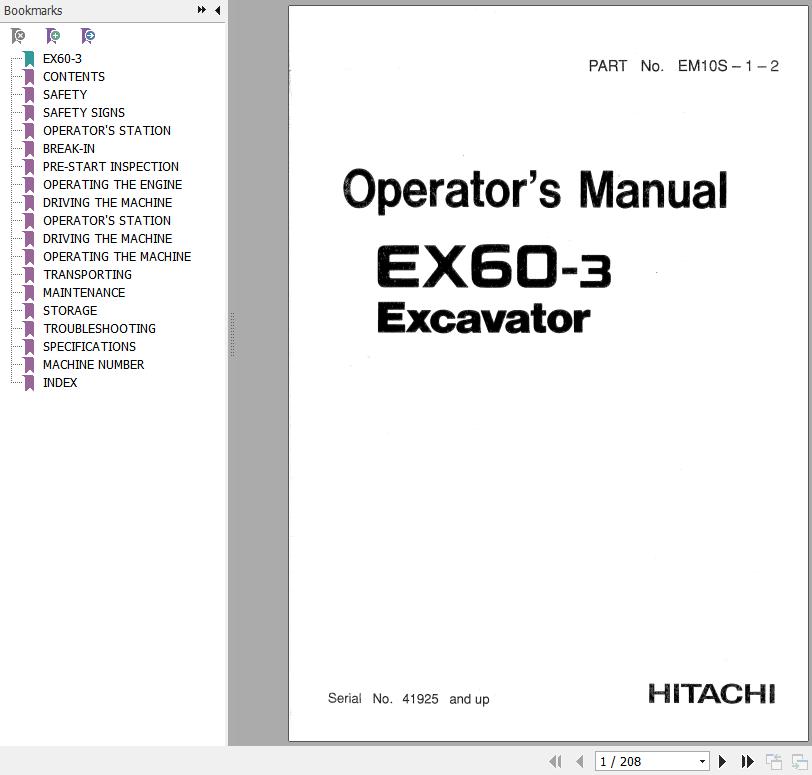Go to PRE-START INSPECTION bookmark

point(111,167)
